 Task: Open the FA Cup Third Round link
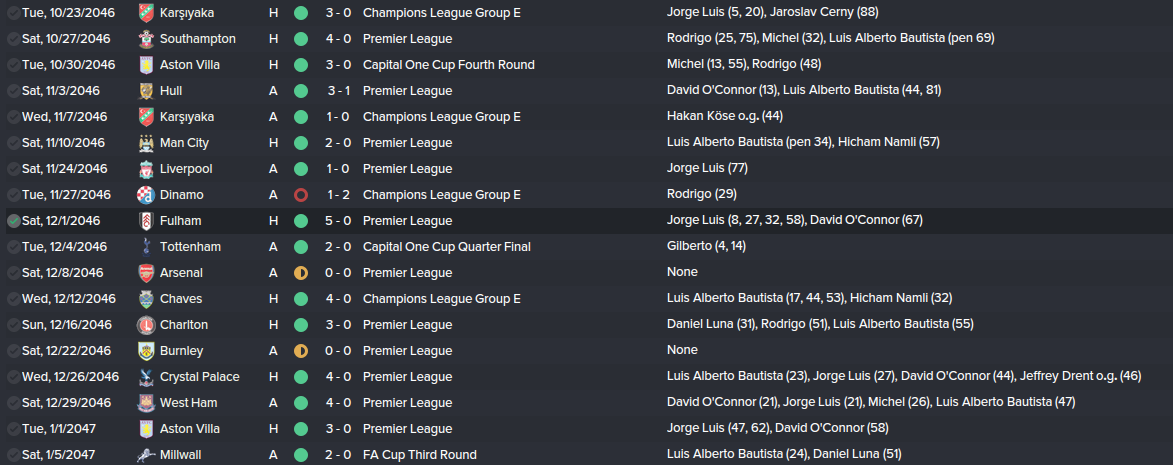pos(420,455)
